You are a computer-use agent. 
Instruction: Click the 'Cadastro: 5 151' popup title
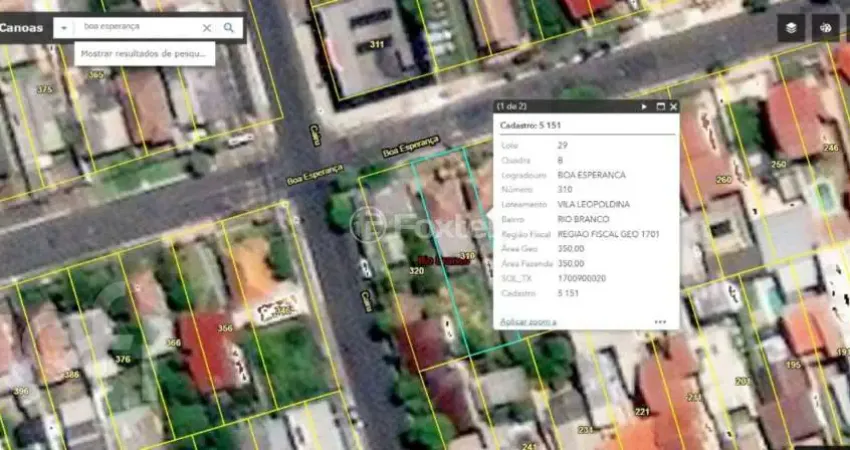[530, 126]
